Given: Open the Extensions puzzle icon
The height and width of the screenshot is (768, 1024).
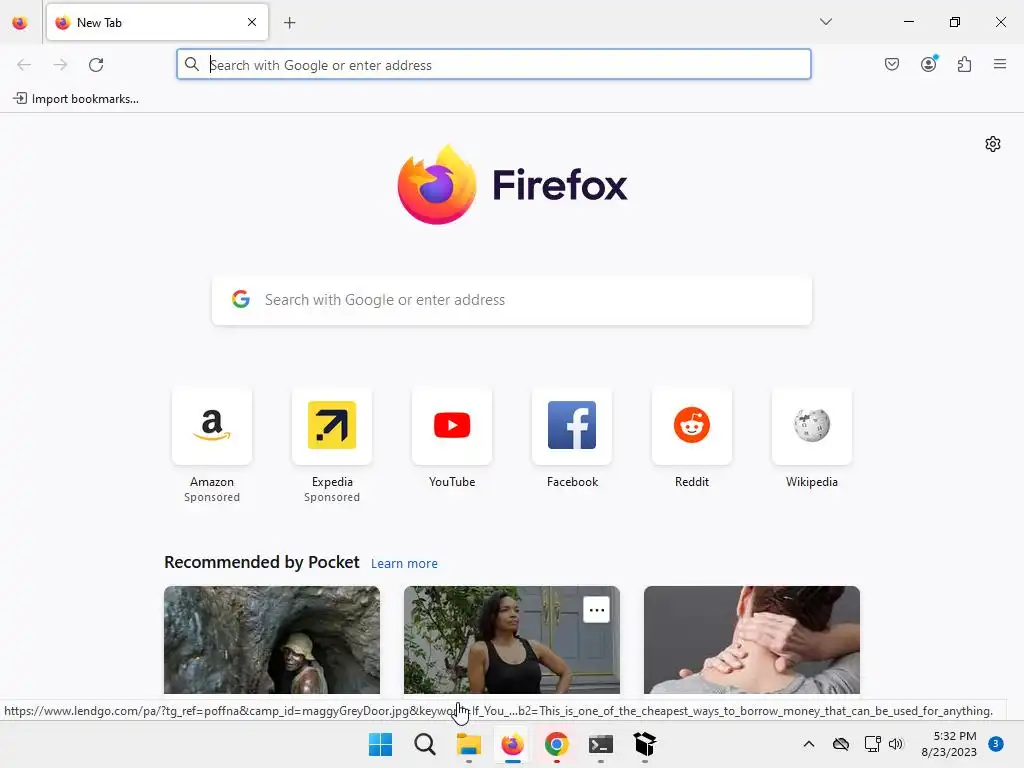Looking at the screenshot, I should point(964,64).
